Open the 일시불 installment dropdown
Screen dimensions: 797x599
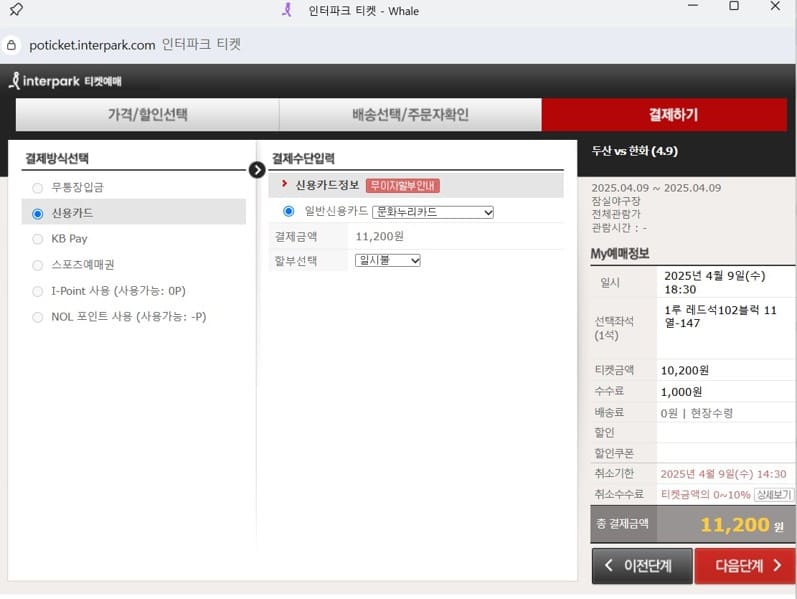[x=387, y=260]
